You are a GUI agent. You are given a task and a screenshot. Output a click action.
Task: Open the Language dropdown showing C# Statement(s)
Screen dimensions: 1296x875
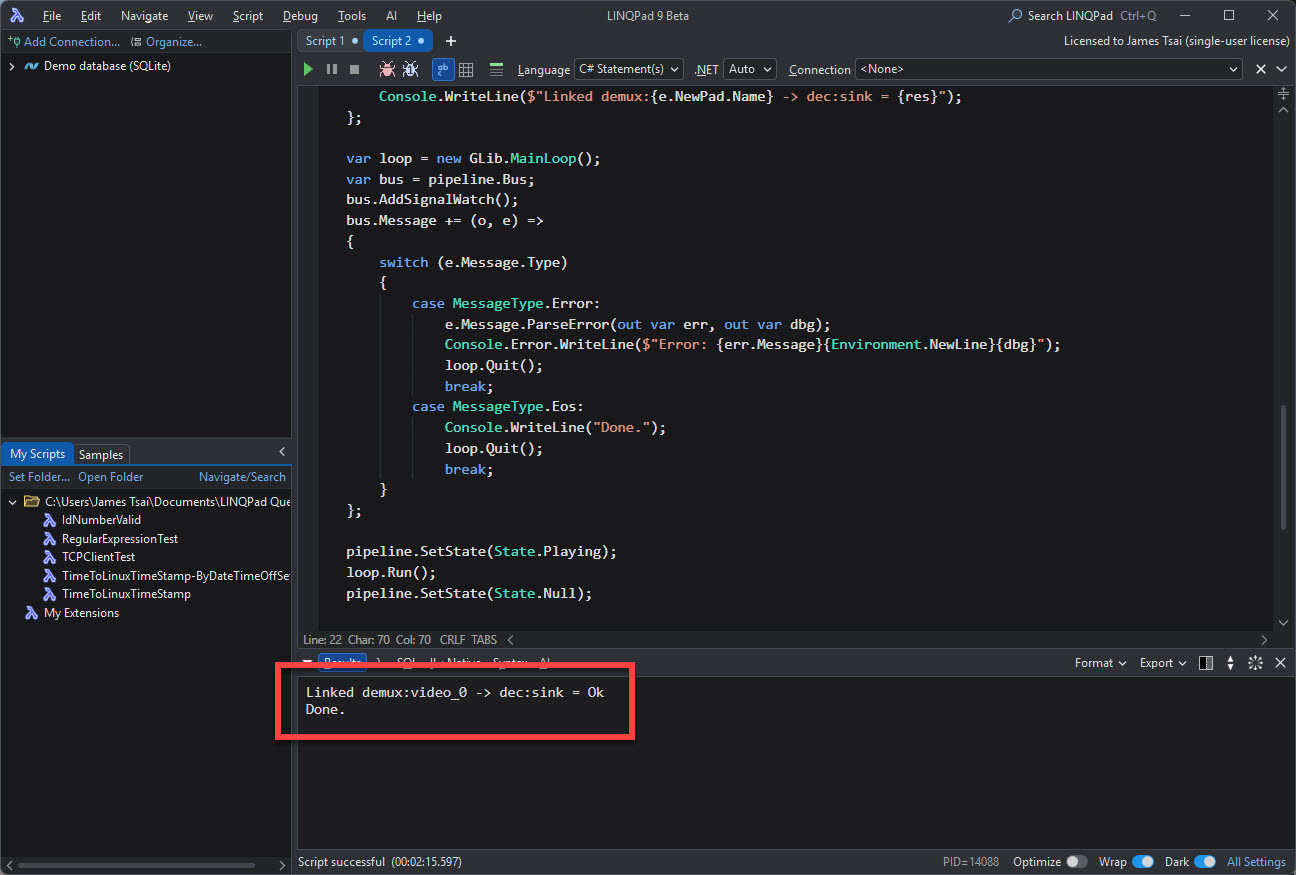coord(629,69)
